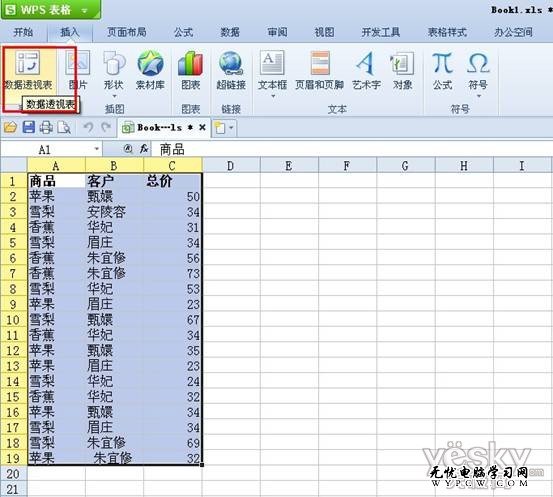Image resolution: width=553 pixels, height=497 pixels.
Task: Click the value 56 in row 6
Action: coord(172,258)
